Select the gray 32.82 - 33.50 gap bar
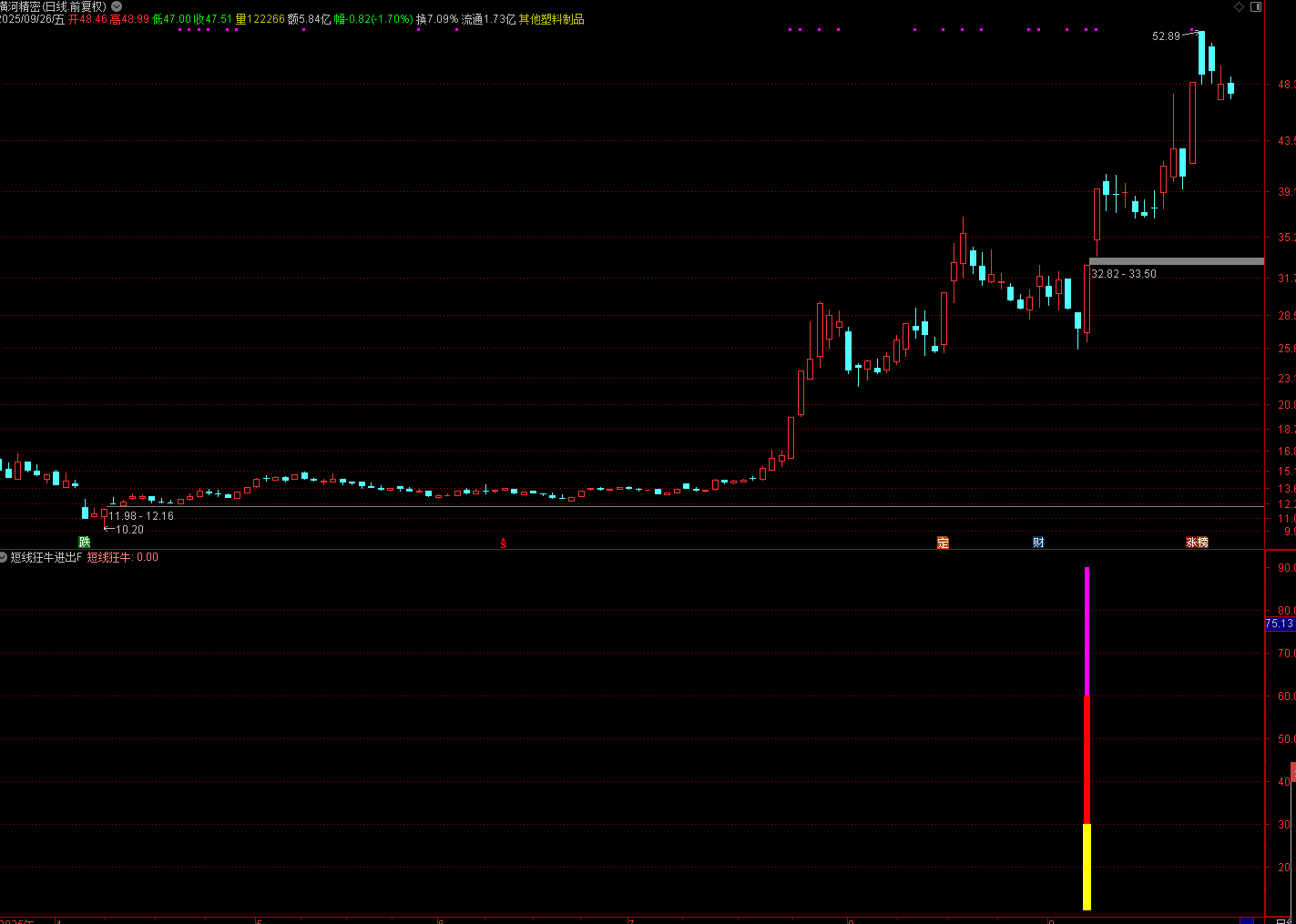This screenshot has height=924, width=1296. click(1177, 261)
